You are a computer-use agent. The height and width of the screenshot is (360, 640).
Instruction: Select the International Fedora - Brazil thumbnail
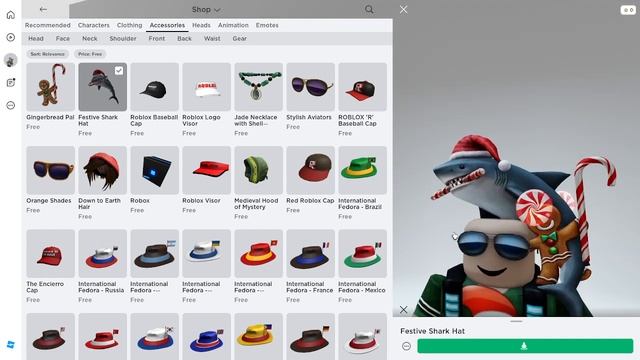pyautogui.click(x=362, y=170)
